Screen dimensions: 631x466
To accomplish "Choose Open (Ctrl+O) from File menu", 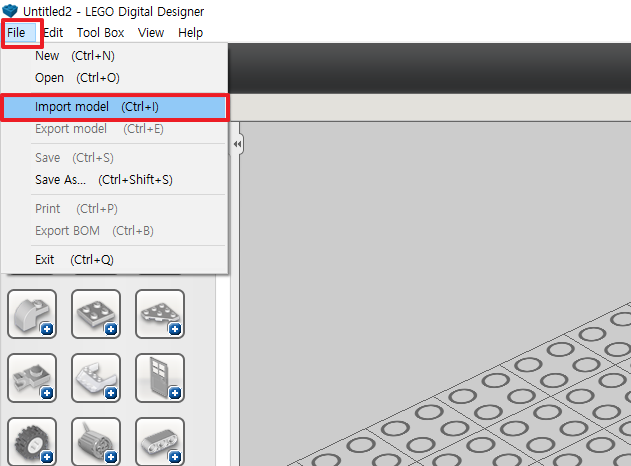I will tap(114, 78).
